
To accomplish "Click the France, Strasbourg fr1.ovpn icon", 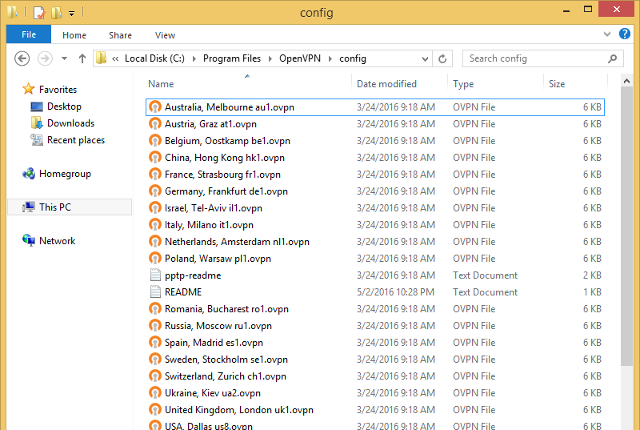I will point(155,174).
